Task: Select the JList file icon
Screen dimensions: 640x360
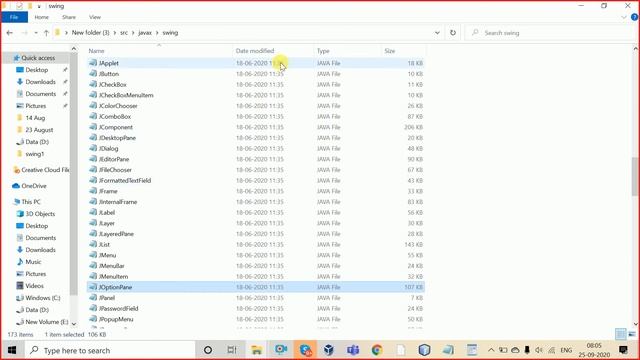Action: tap(93, 244)
